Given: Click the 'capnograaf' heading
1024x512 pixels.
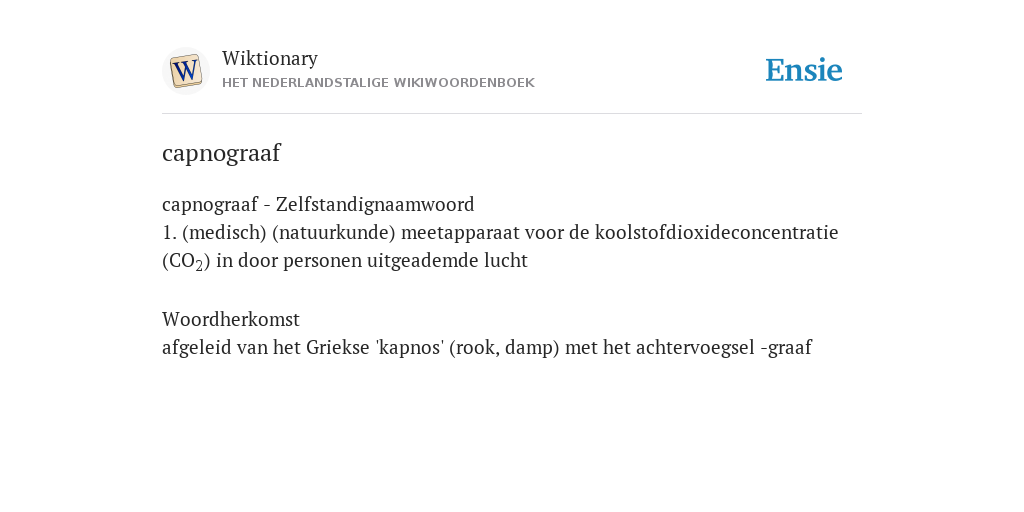Looking at the screenshot, I should pyautogui.click(x=221, y=153).
